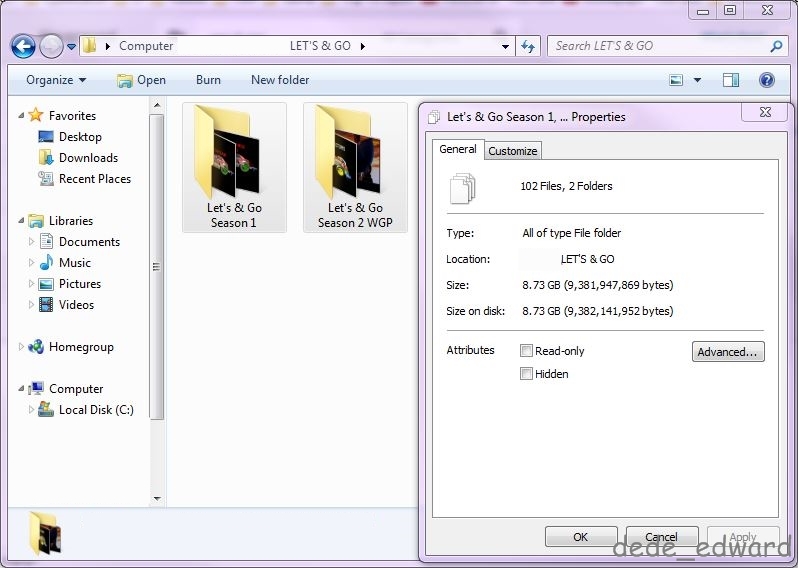Select Downloads in Favorites
The height and width of the screenshot is (568, 798).
tap(88, 158)
